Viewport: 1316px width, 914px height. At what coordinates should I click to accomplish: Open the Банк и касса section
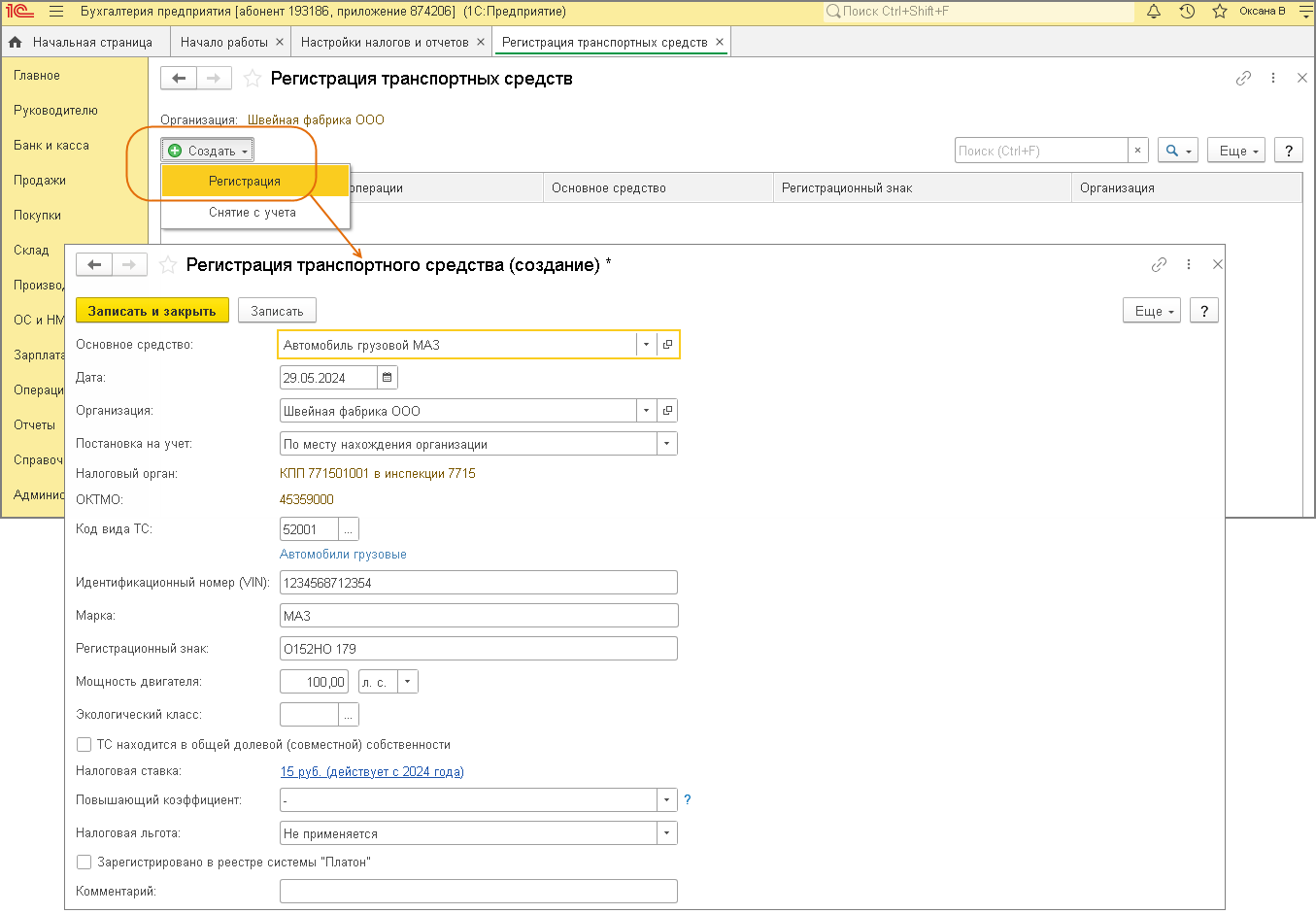click(x=51, y=146)
